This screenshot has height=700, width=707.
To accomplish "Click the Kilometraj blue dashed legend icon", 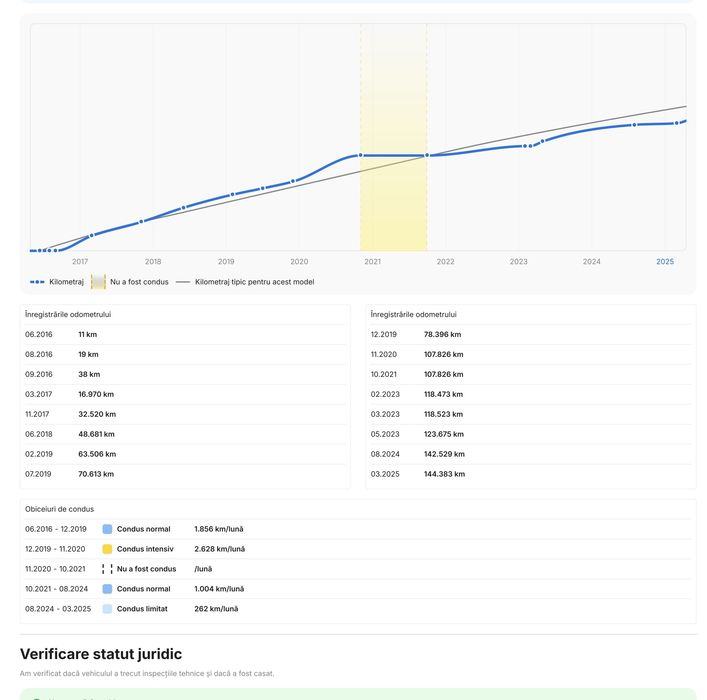I will pyautogui.click(x=37, y=282).
